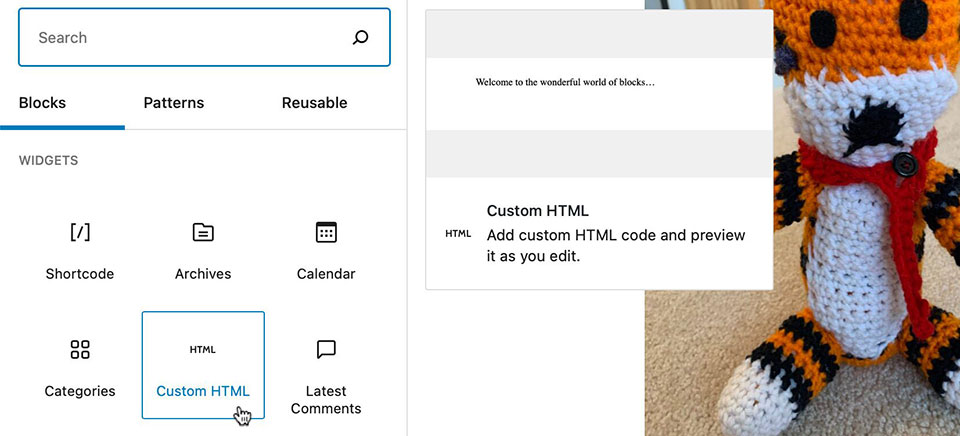960x436 pixels.
Task: Click the Search blocks input field
Action: pos(204,37)
